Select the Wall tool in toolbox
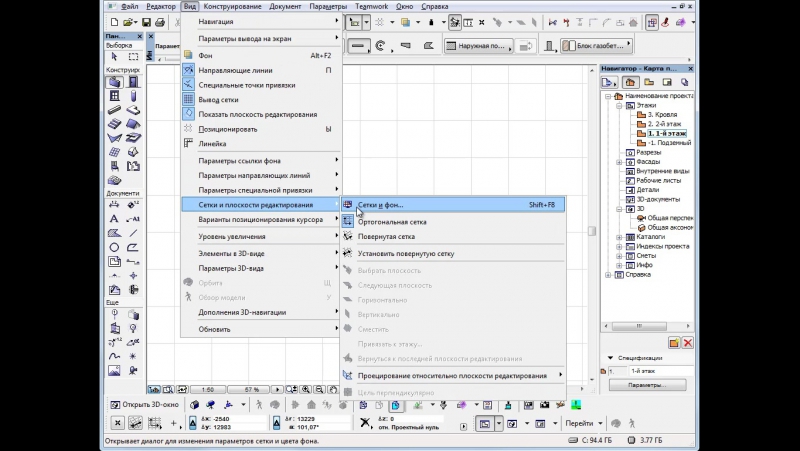 tap(114, 82)
